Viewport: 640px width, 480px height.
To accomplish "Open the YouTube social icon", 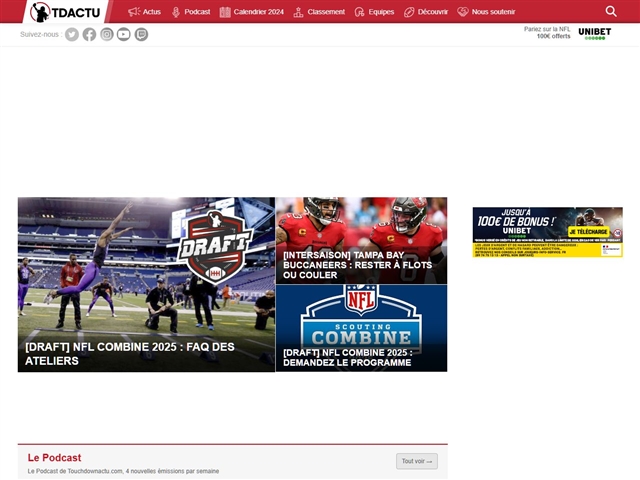I will (124, 35).
